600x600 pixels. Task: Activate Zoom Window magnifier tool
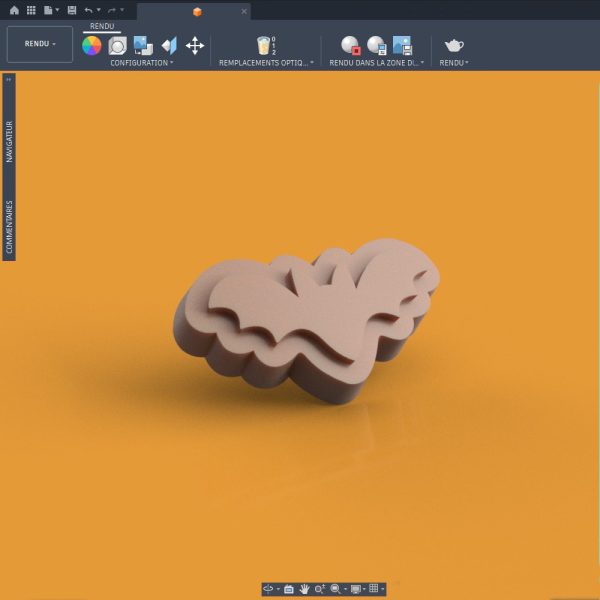click(x=336, y=589)
